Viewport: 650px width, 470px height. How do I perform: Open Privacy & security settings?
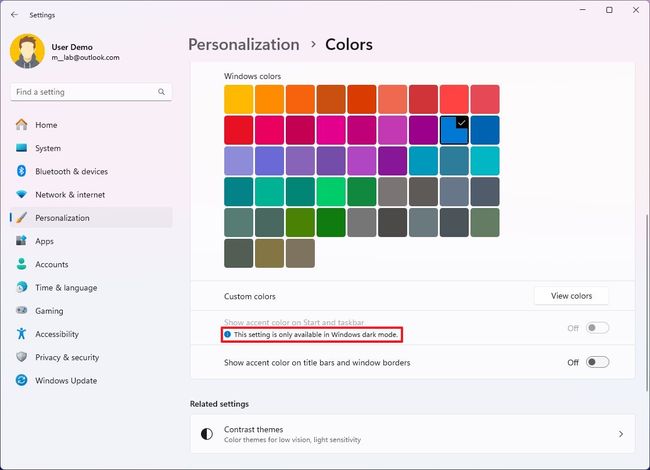tap(67, 357)
